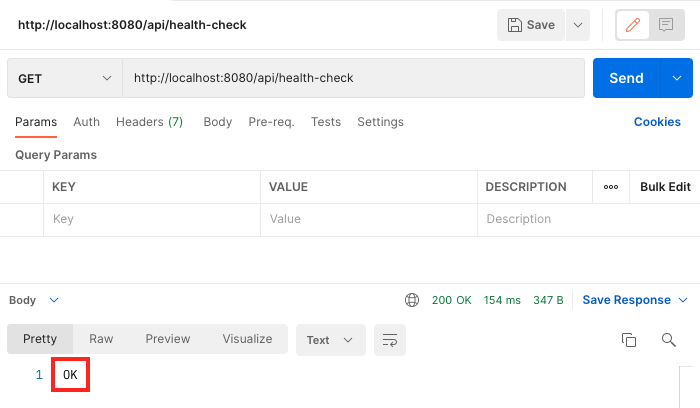
Task: Open the GET method dropdown
Action: (65, 78)
